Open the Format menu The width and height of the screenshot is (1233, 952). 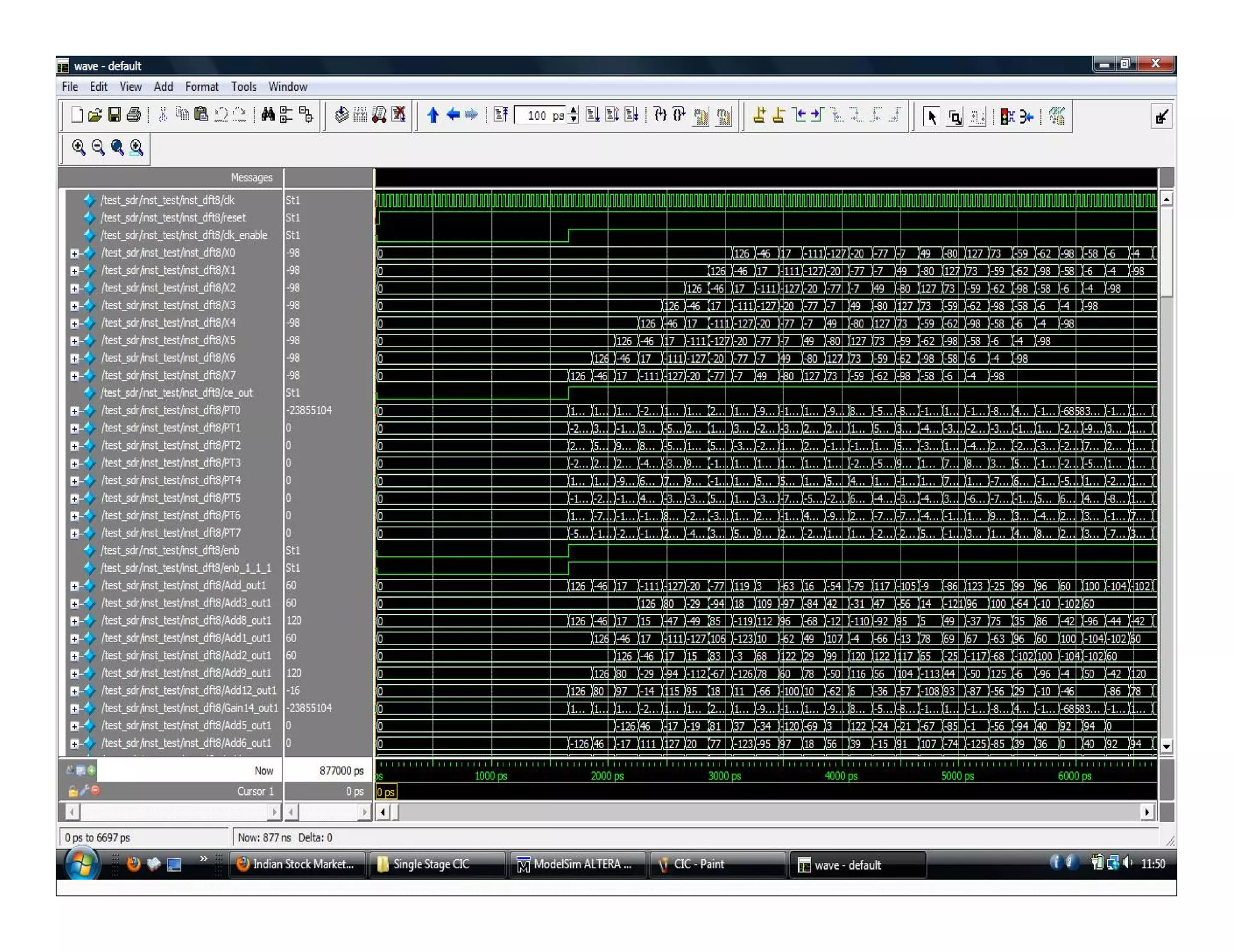pos(202,87)
